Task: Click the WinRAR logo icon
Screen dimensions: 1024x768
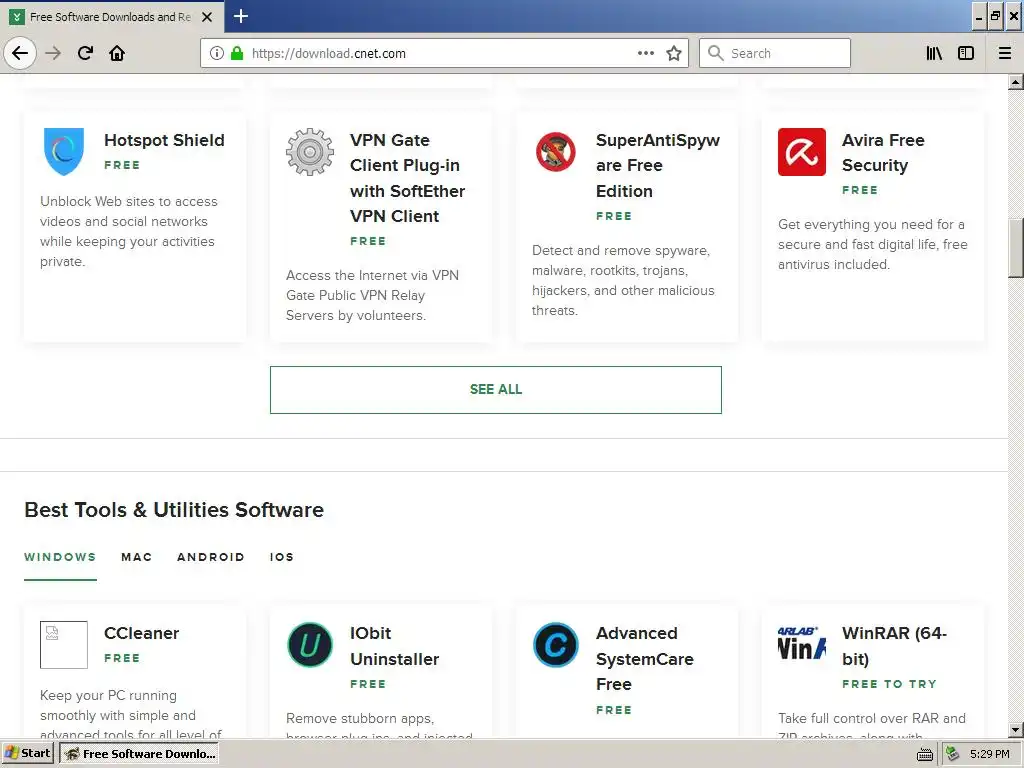Action: tap(802, 645)
